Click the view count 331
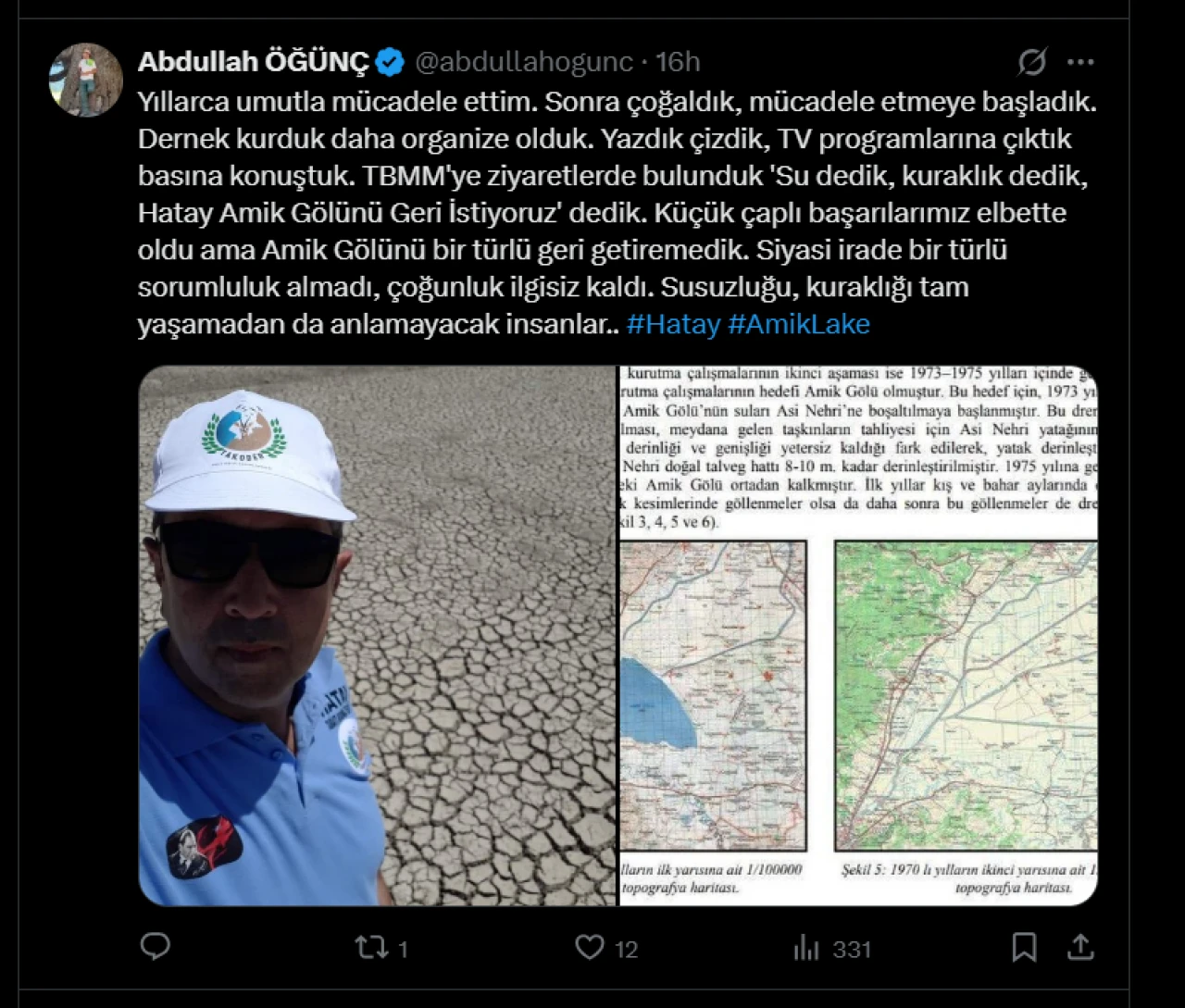The height and width of the screenshot is (1008, 1185). [x=852, y=949]
